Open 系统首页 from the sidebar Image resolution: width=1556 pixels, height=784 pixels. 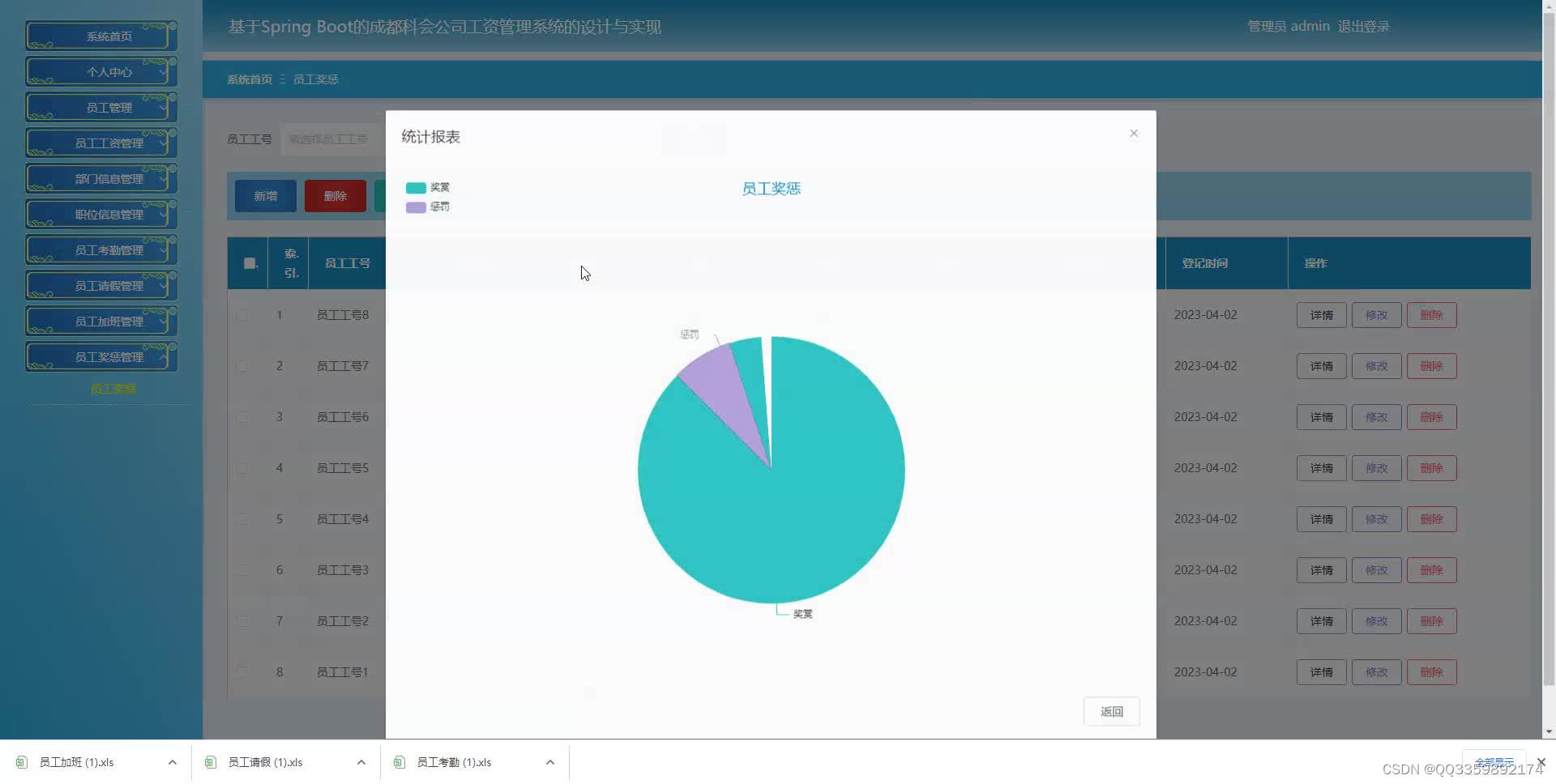pos(100,36)
